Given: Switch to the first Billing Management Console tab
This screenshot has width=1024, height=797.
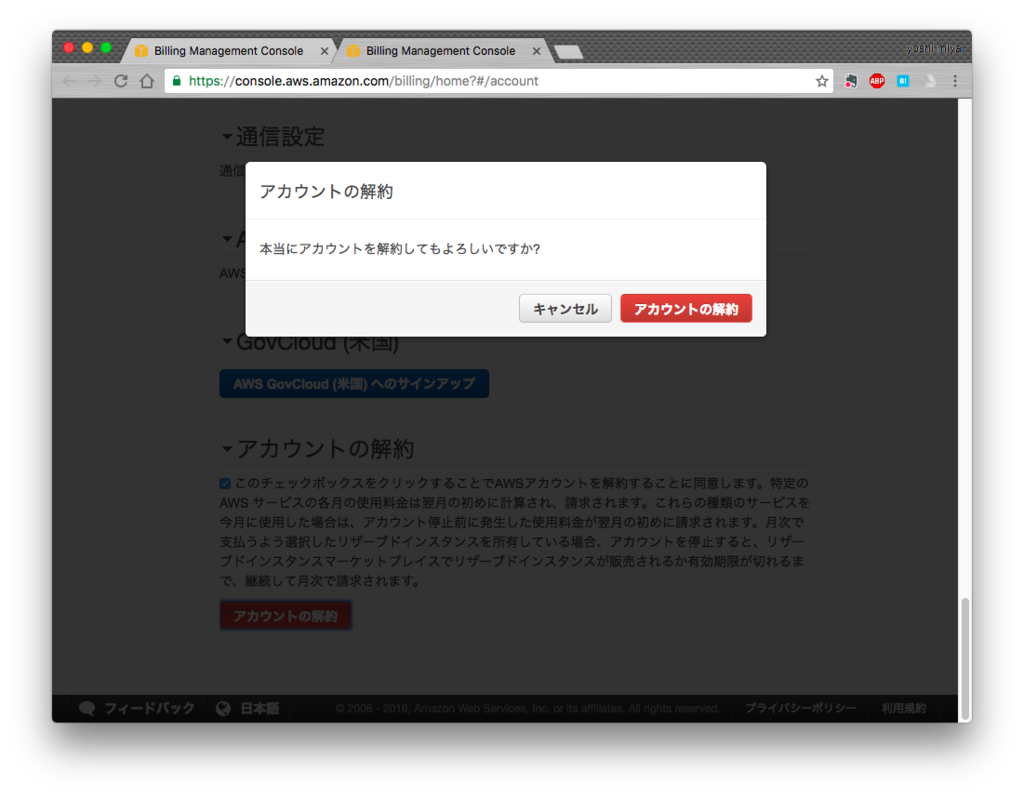Looking at the screenshot, I should click(229, 51).
